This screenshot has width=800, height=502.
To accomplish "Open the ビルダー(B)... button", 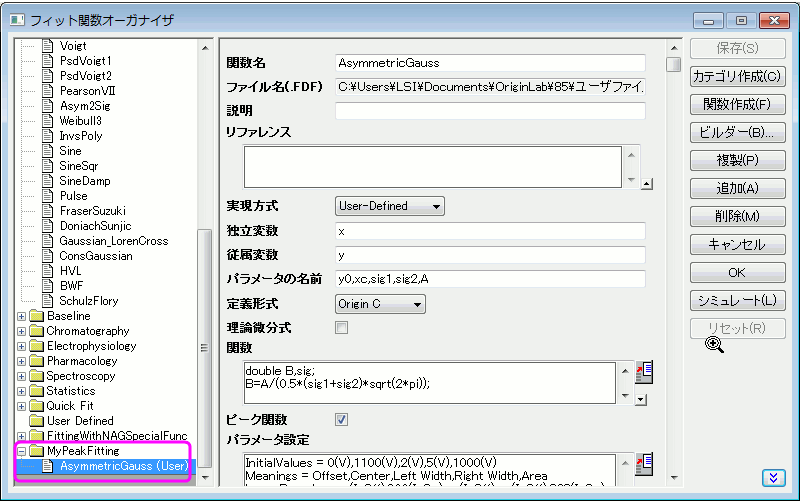I will [x=737, y=133].
